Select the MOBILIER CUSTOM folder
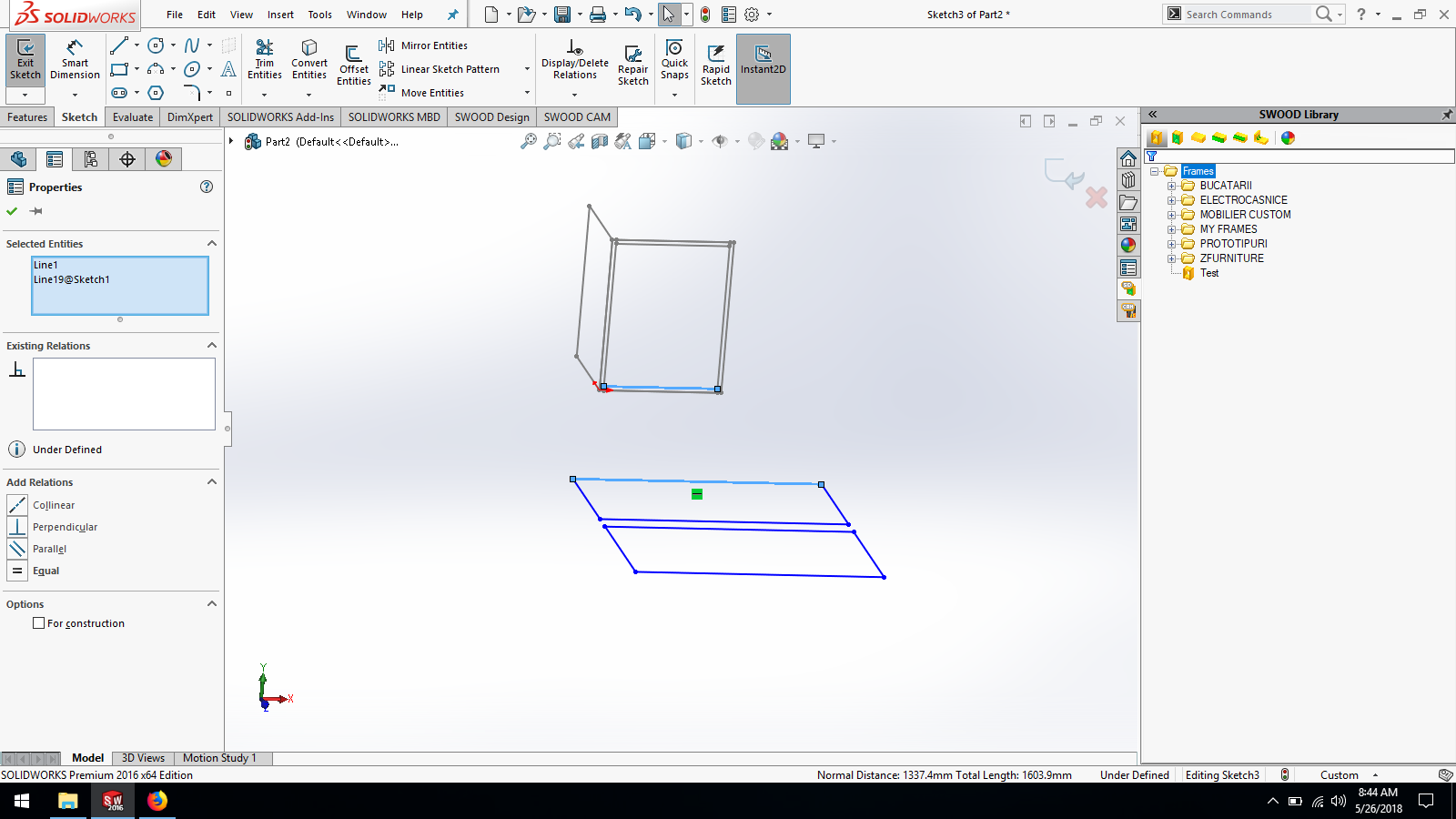The width and height of the screenshot is (1456, 819). (1245, 215)
